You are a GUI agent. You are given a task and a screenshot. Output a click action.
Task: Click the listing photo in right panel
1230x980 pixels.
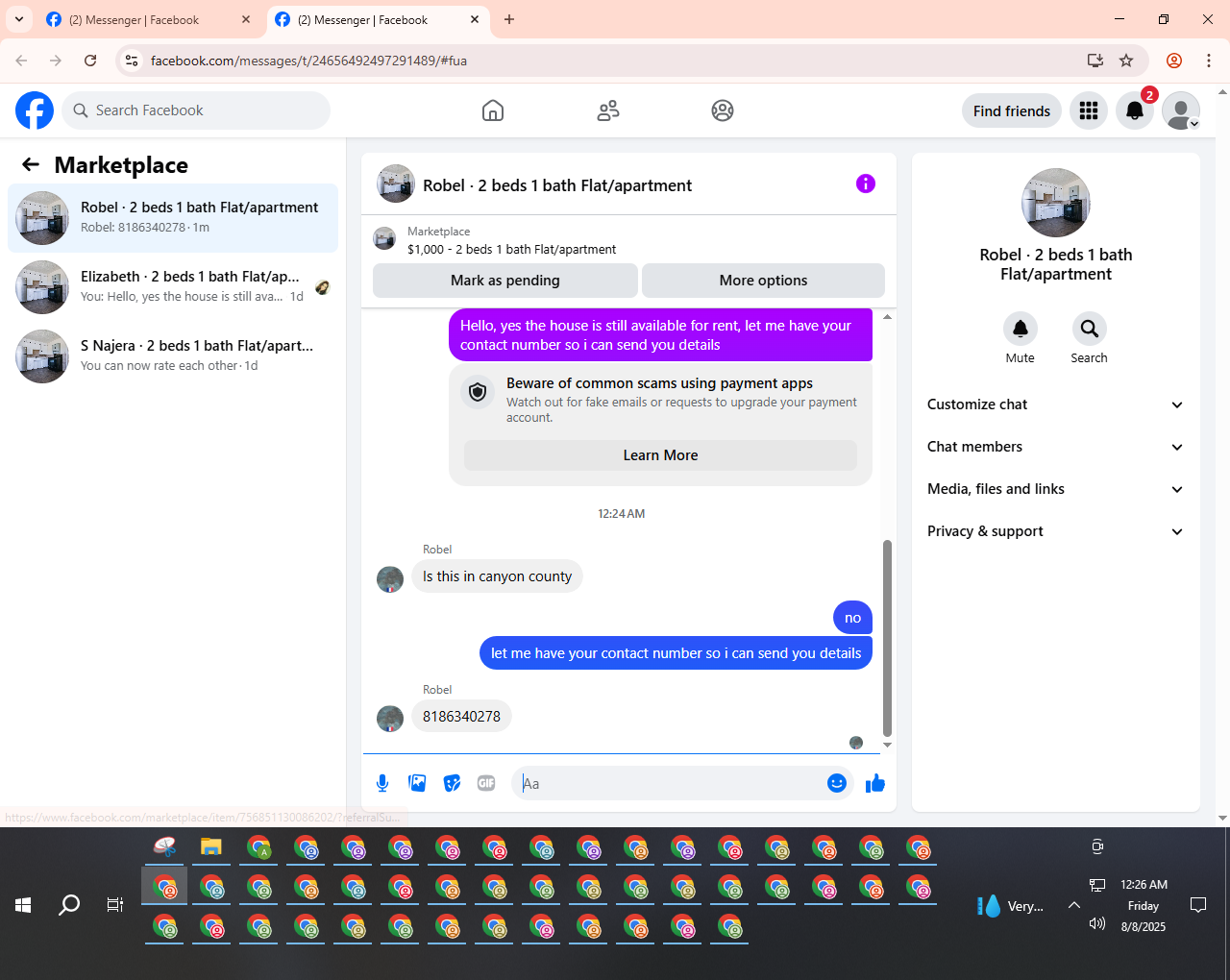point(1056,203)
